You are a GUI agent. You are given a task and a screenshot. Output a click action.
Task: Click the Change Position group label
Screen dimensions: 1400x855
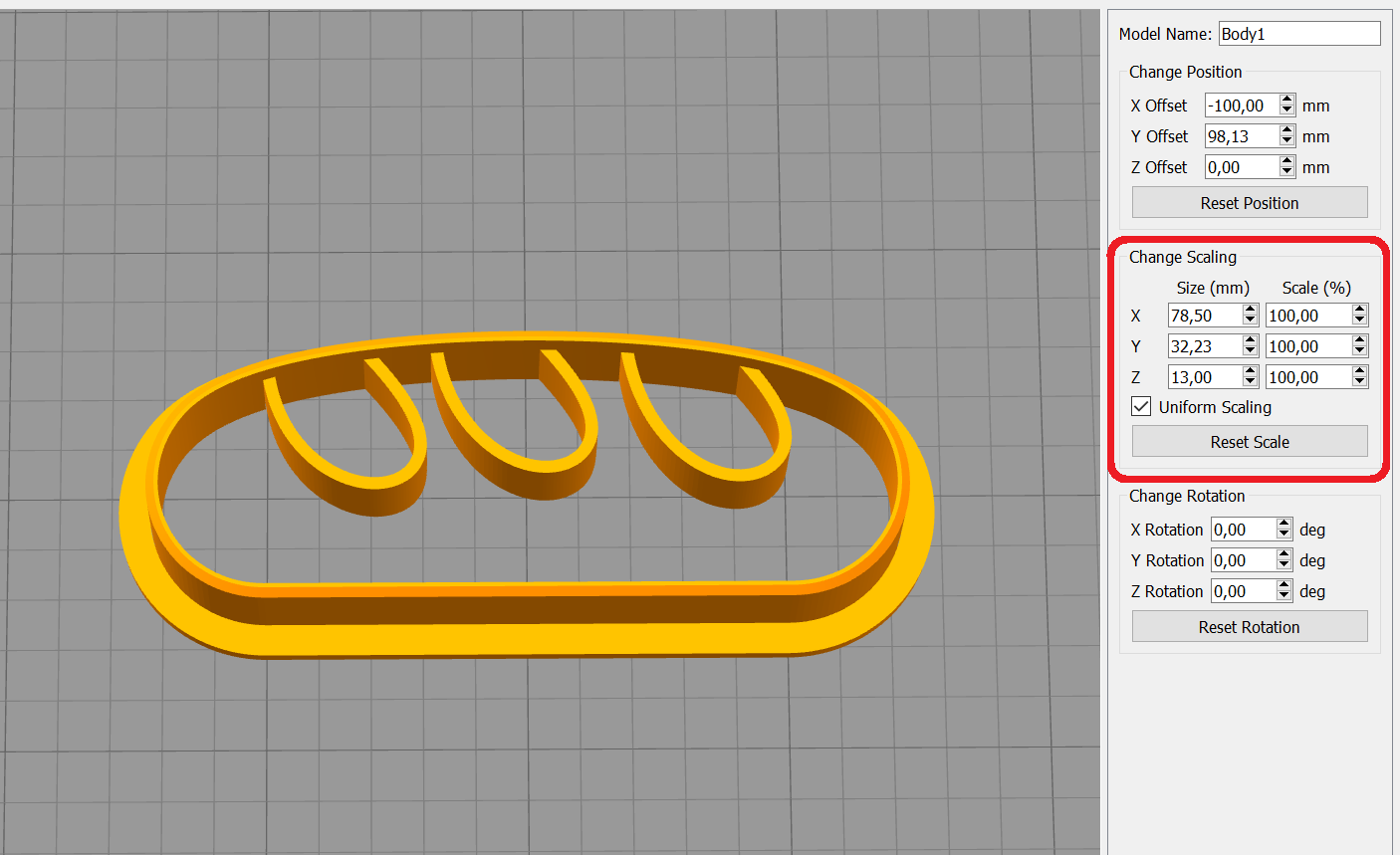coord(1185,72)
